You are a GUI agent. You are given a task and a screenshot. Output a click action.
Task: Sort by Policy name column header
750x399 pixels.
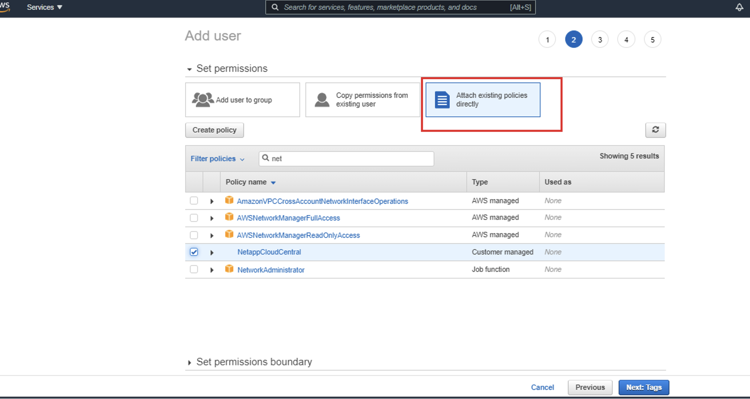251,182
